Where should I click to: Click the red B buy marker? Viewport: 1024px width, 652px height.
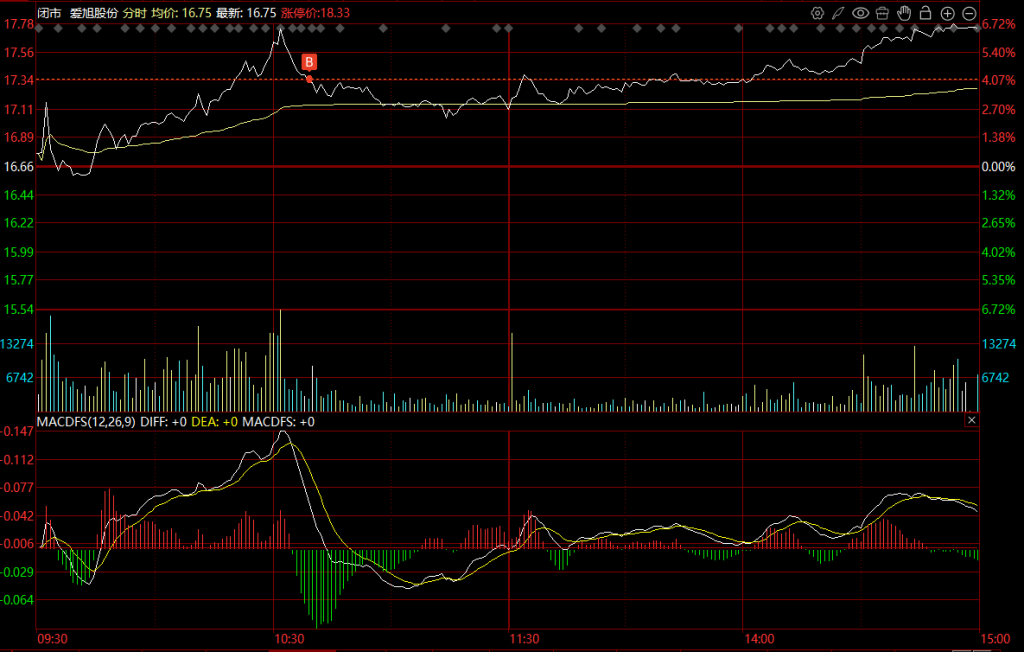[x=309, y=62]
